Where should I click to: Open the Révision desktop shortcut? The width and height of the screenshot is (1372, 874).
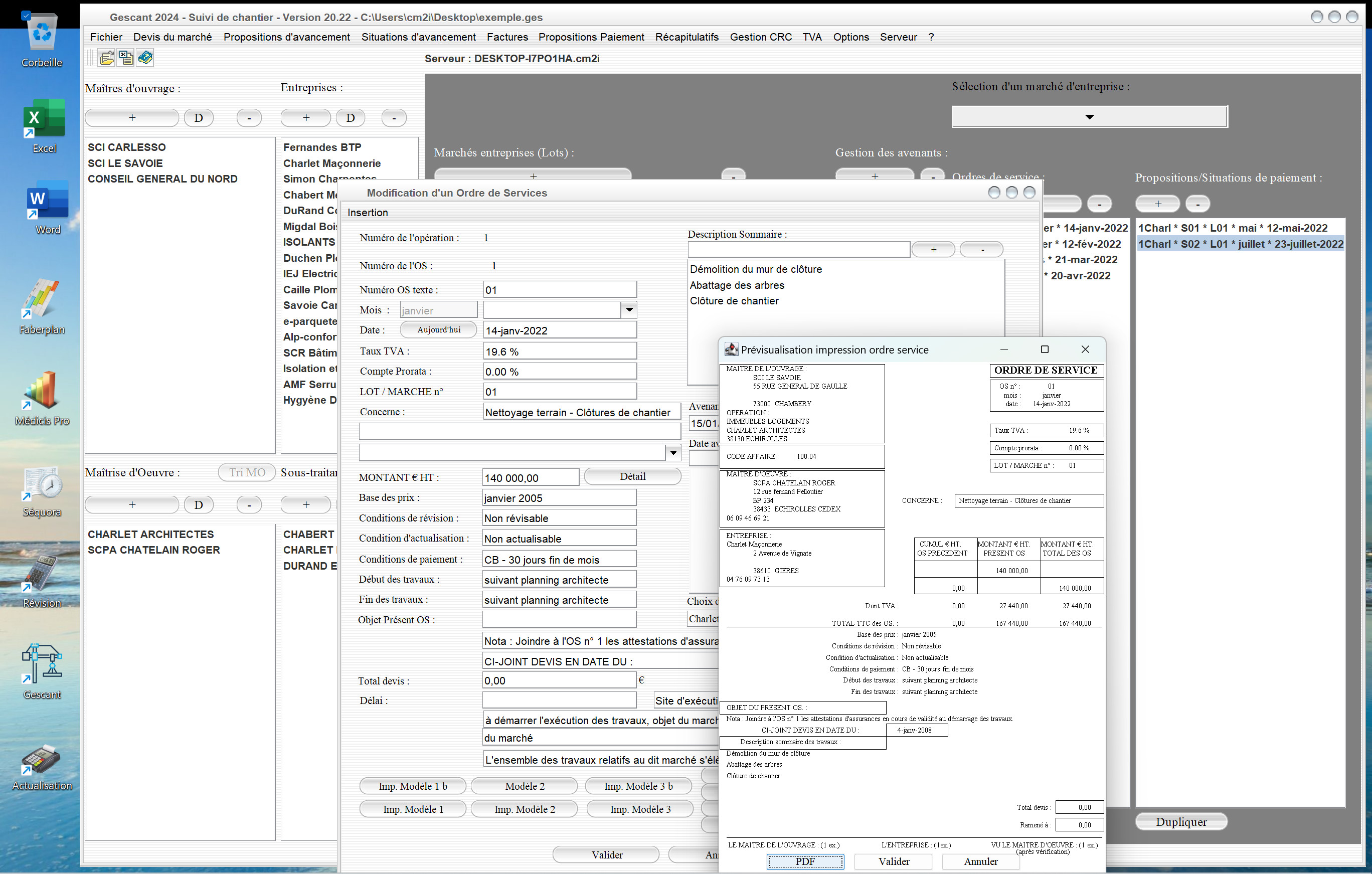click(42, 581)
